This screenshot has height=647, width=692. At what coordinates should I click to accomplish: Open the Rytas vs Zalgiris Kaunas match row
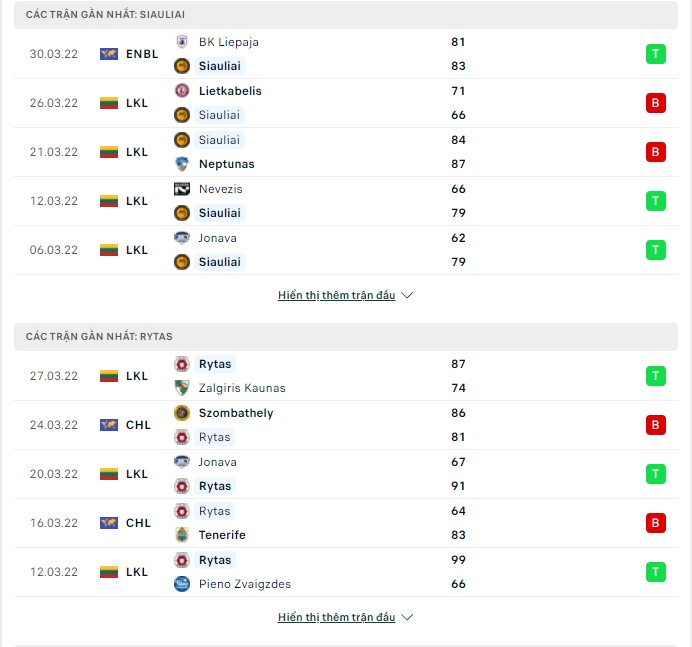point(346,376)
